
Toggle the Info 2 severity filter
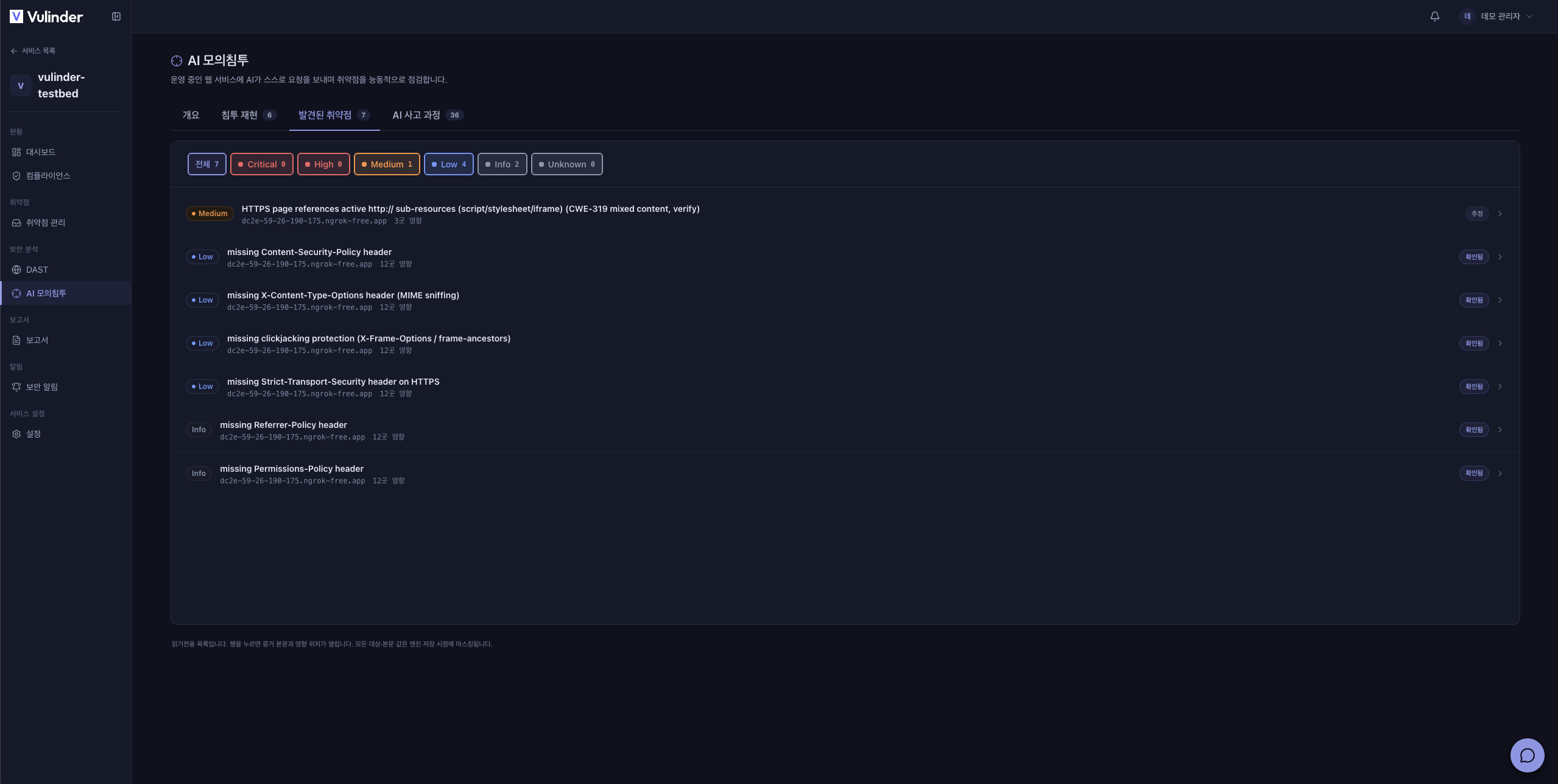(502, 164)
